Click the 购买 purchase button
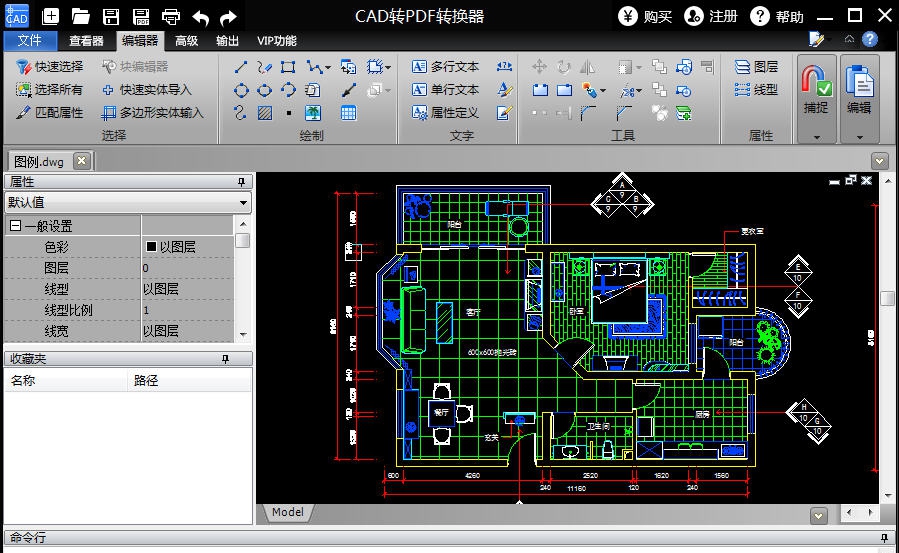This screenshot has height=553, width=899. [646, 16]
